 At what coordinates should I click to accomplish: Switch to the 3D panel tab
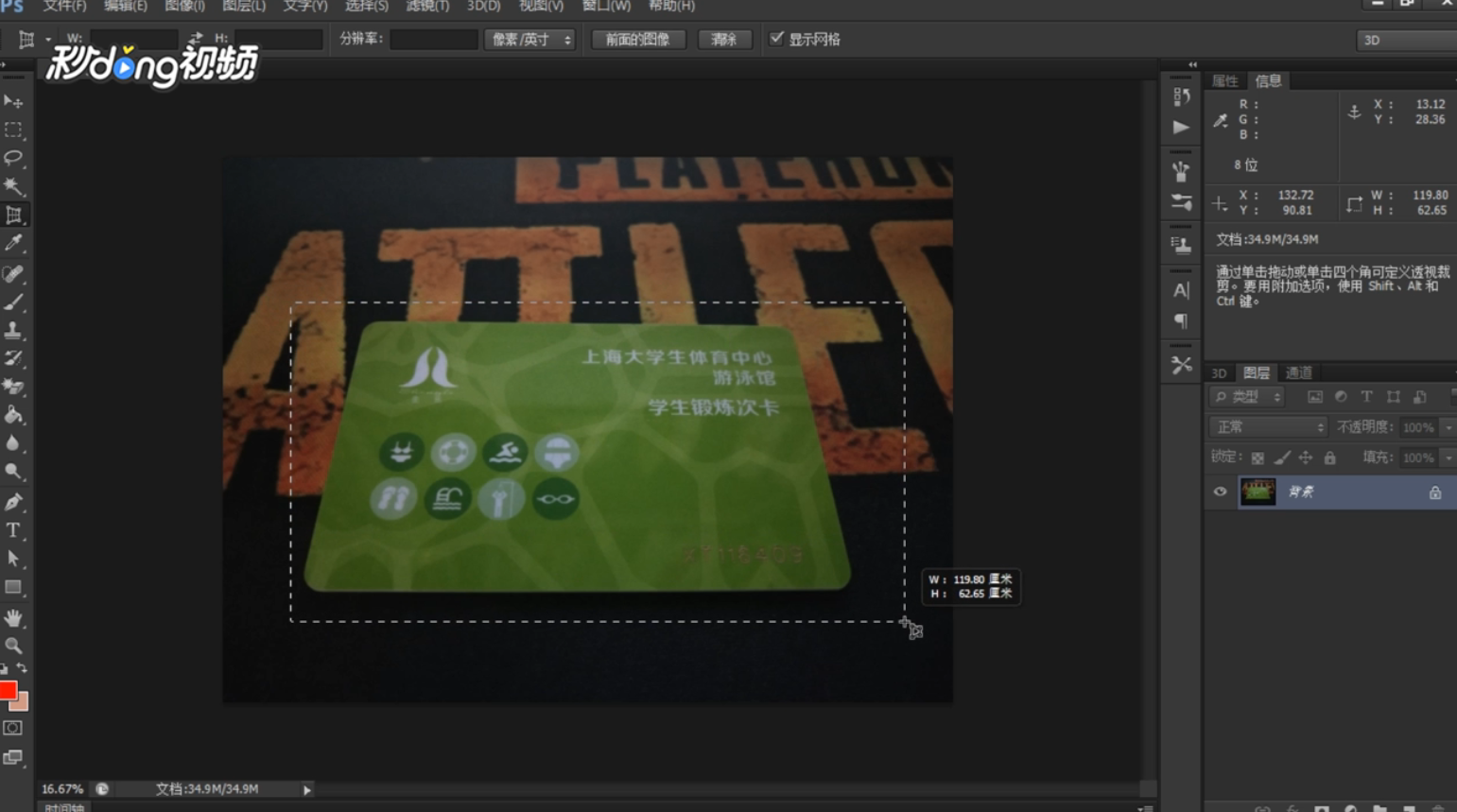pyautogui.click(x=1219, y=373)
